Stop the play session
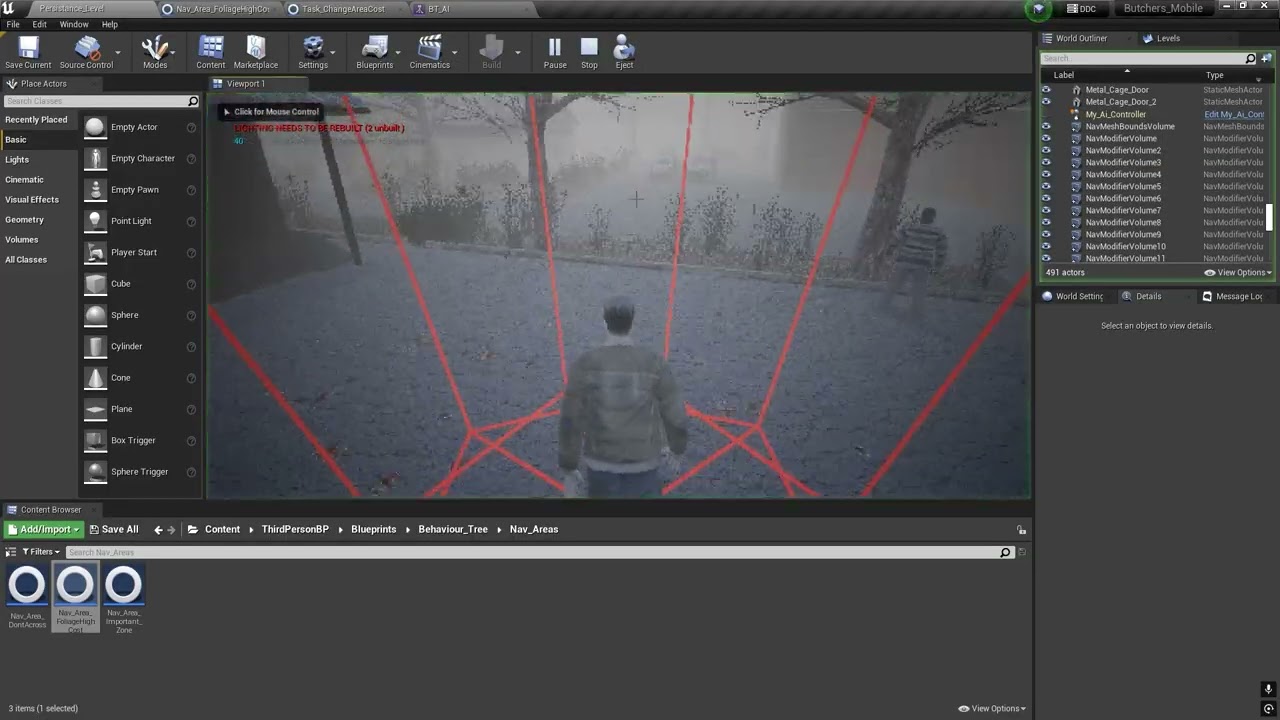 click(589, 48)
